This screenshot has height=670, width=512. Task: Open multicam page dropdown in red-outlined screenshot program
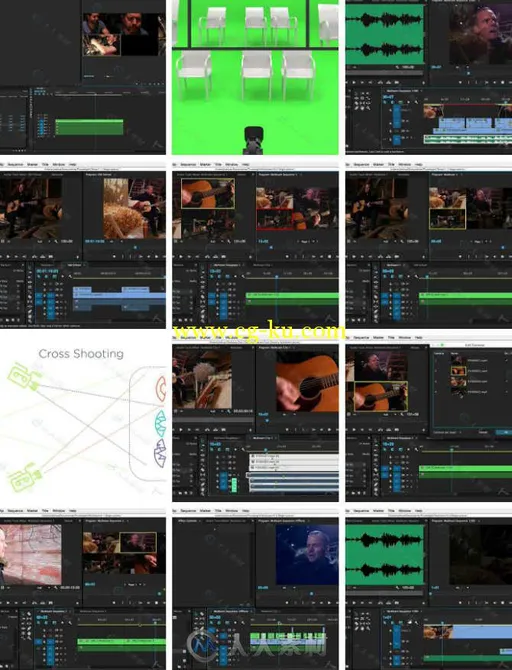306,241
